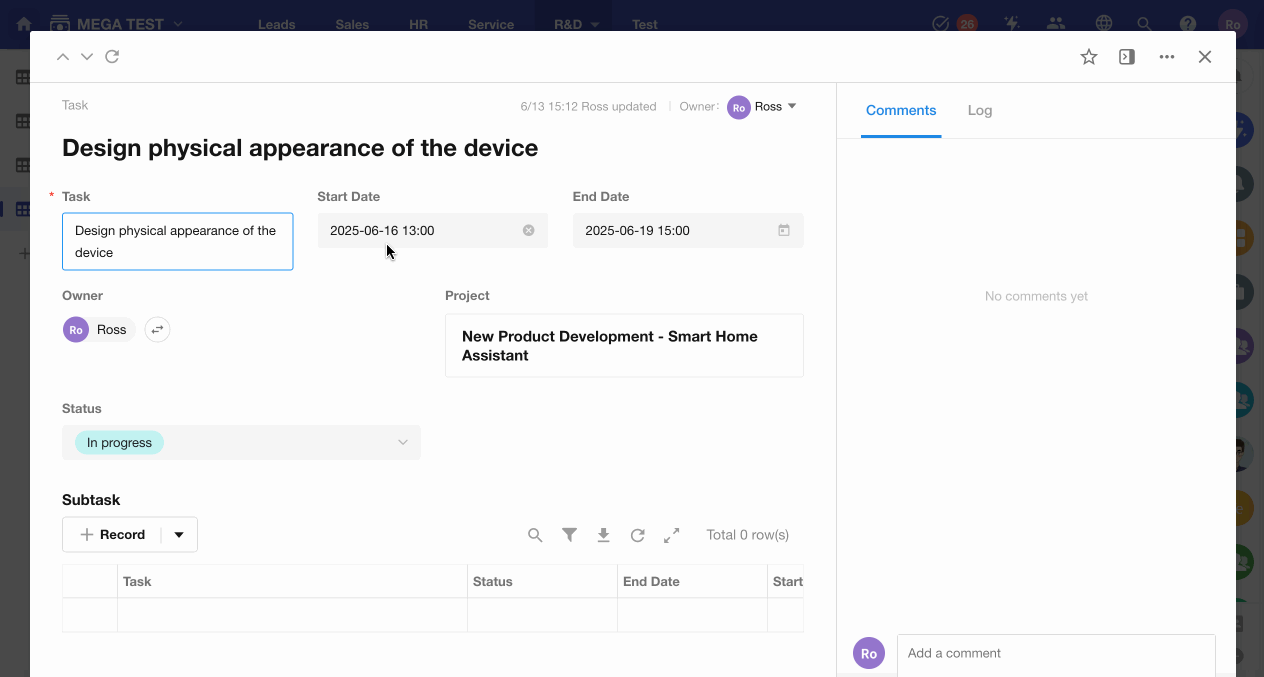Open the more options ellipsis menu
Screen dimensions: 1264x677
pyautogui.click(x=1166, y=57)
